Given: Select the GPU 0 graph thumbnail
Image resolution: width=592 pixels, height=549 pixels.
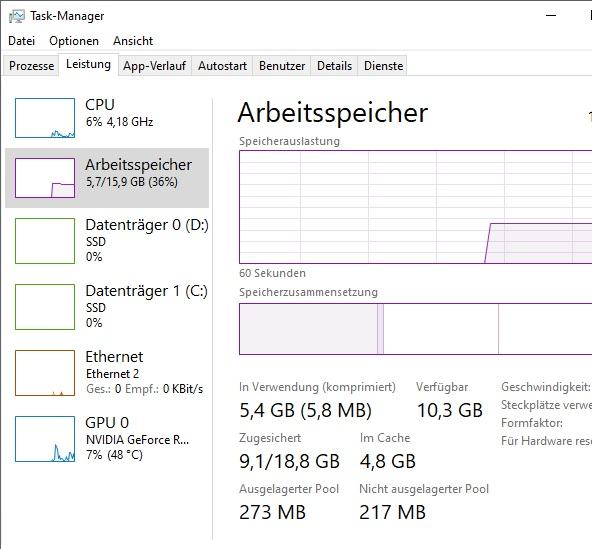Looking at the screenshot, I should coord(45,439).
